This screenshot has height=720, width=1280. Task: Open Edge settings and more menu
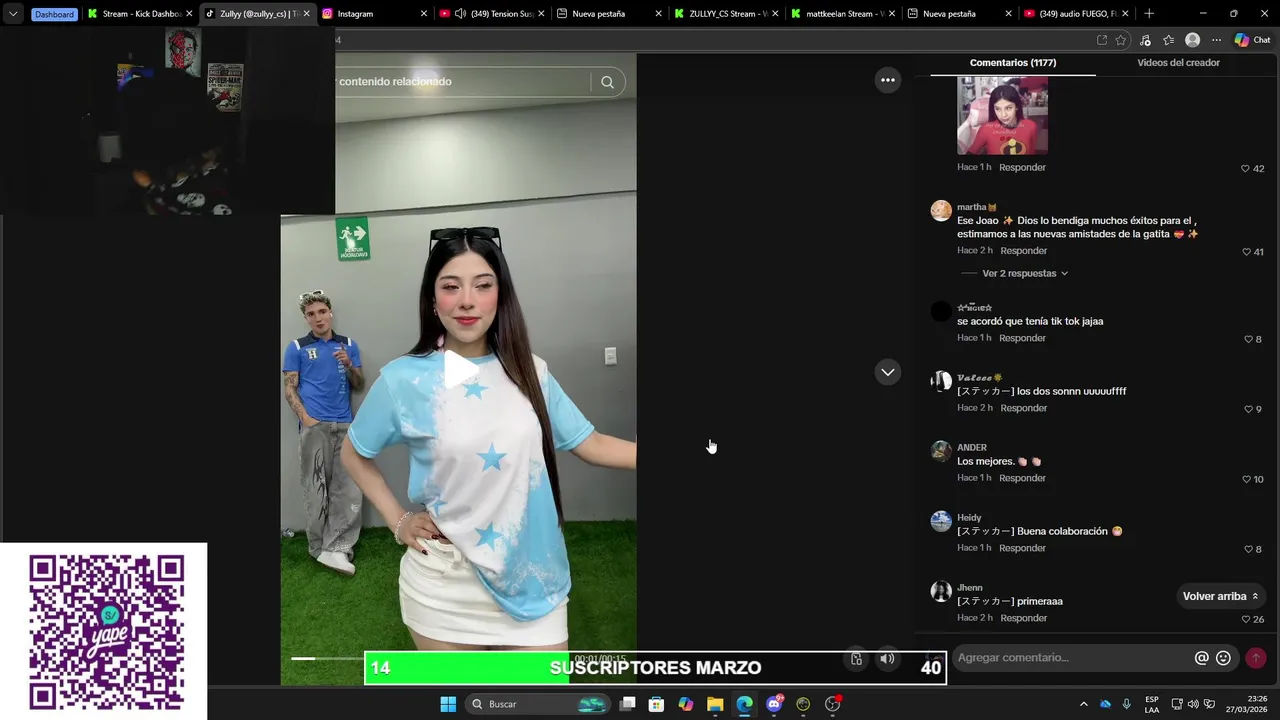1216,40
